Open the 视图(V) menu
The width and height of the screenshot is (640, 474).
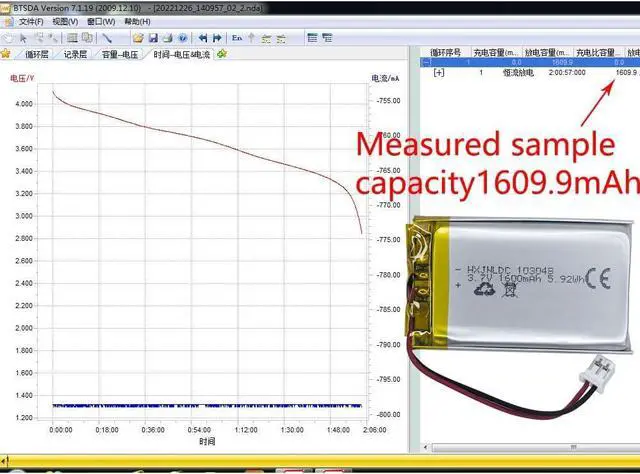[65, 21]
